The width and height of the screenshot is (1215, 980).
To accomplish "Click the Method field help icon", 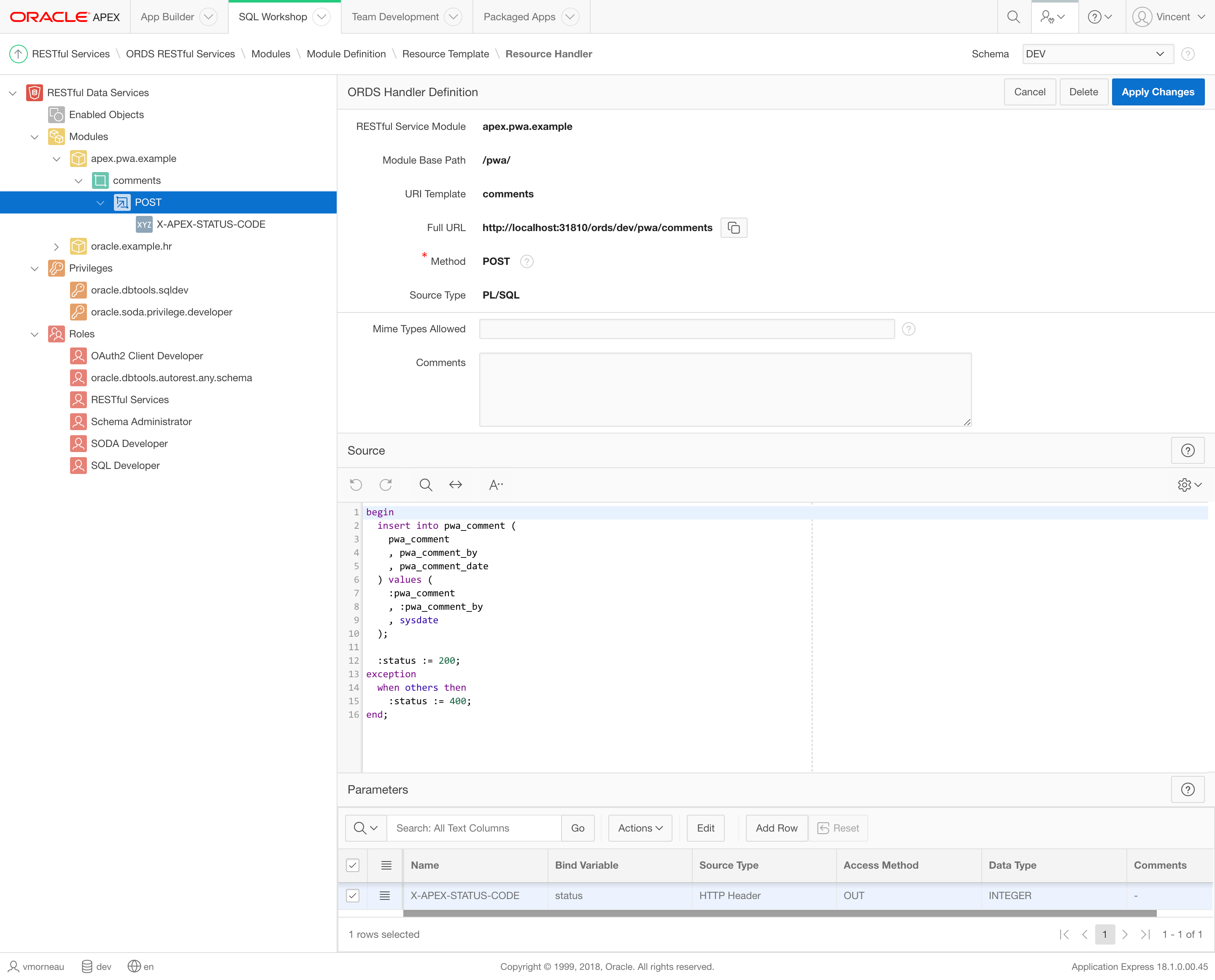I will point(526,261).
